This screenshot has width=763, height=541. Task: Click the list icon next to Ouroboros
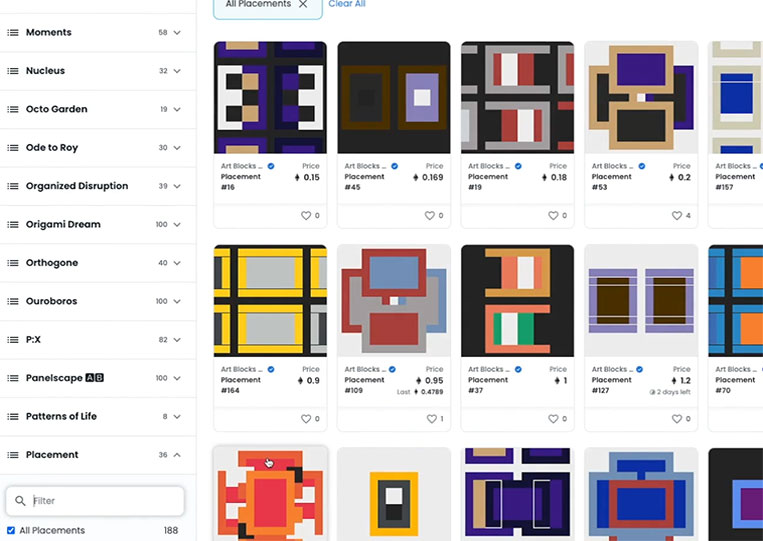pyautogui.click(x=13, y=301)
